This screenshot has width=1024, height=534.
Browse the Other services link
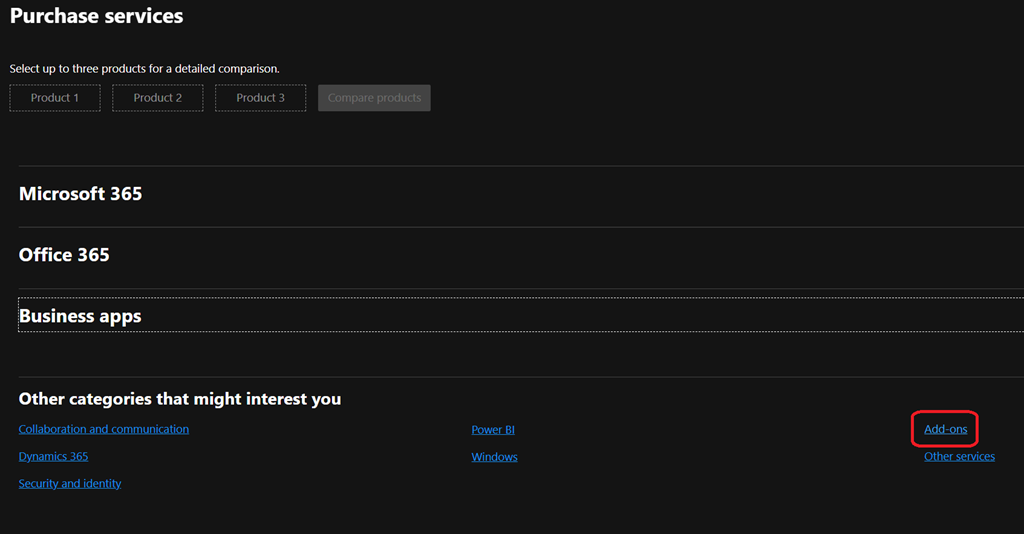(959, 456)
